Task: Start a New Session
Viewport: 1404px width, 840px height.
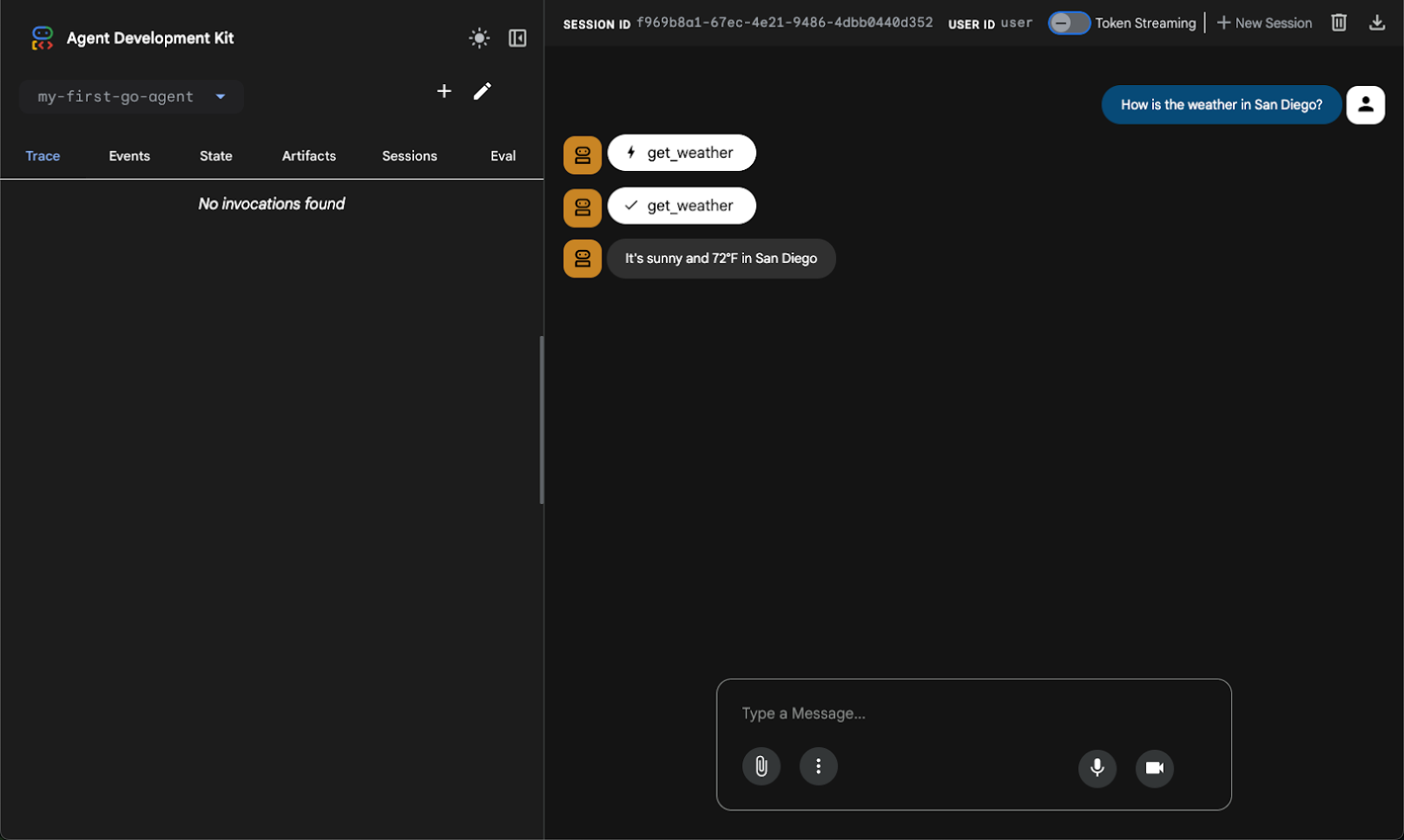Action: tap(1264, 23)
